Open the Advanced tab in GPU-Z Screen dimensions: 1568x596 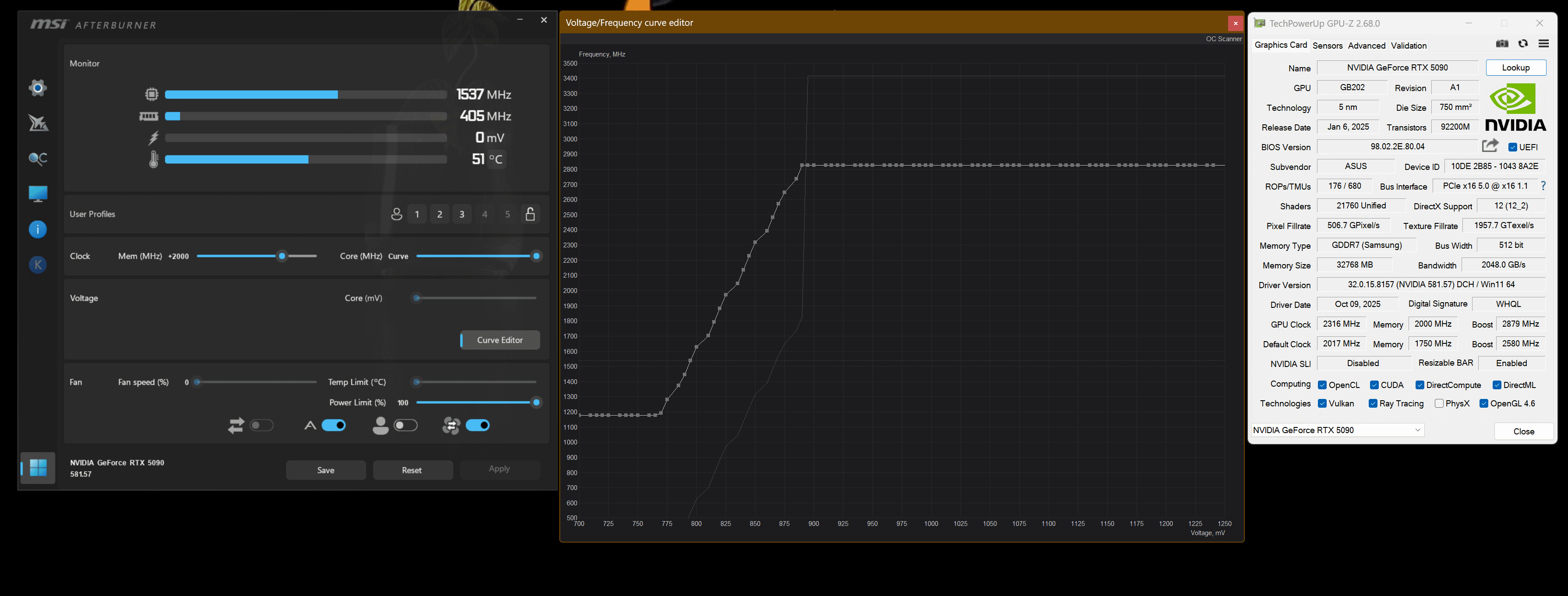[x=1367, y=46]
